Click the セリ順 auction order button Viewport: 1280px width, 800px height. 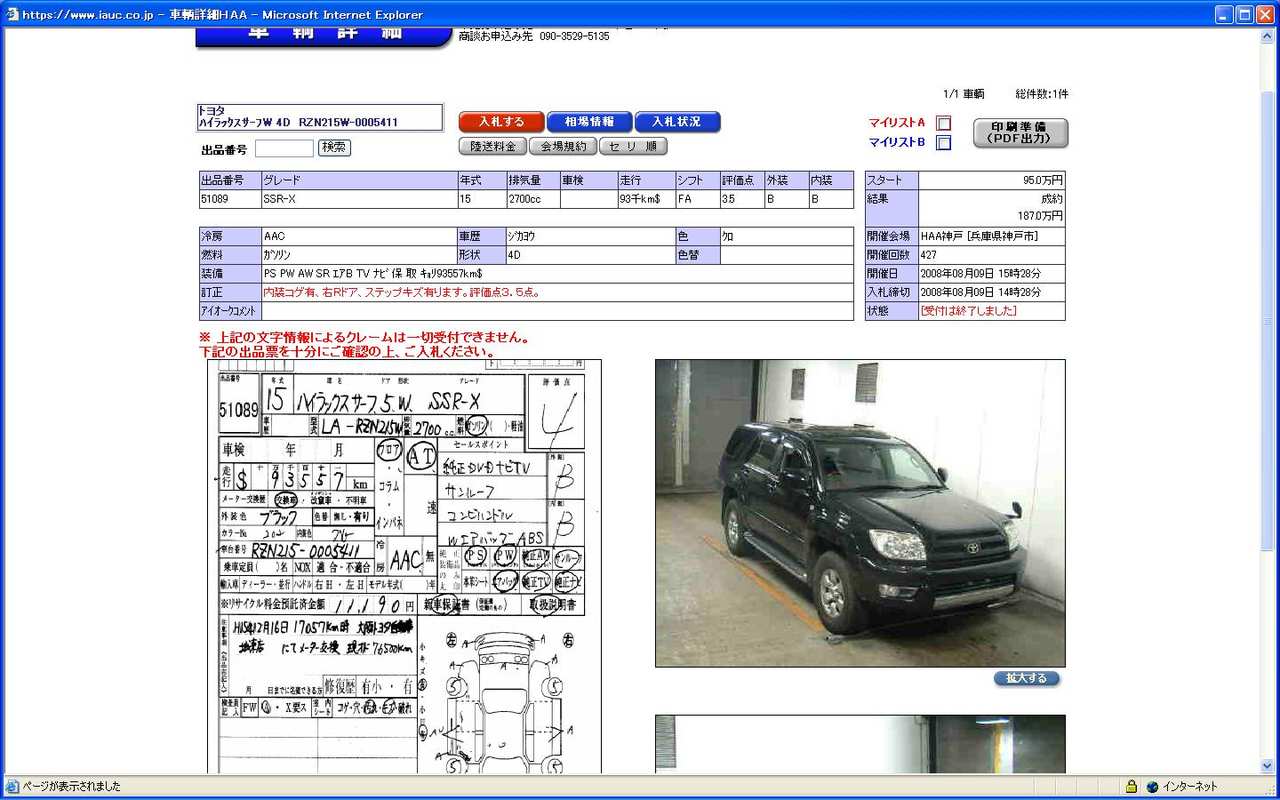tap(633, 146)
